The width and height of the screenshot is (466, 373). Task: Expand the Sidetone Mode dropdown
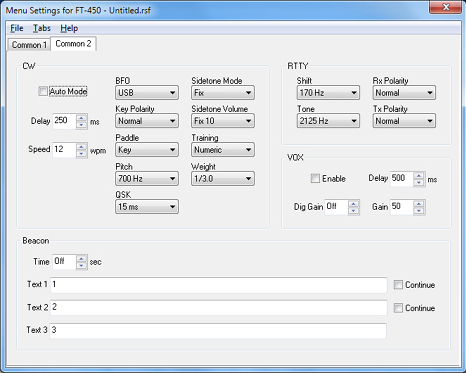coord(223,93)
